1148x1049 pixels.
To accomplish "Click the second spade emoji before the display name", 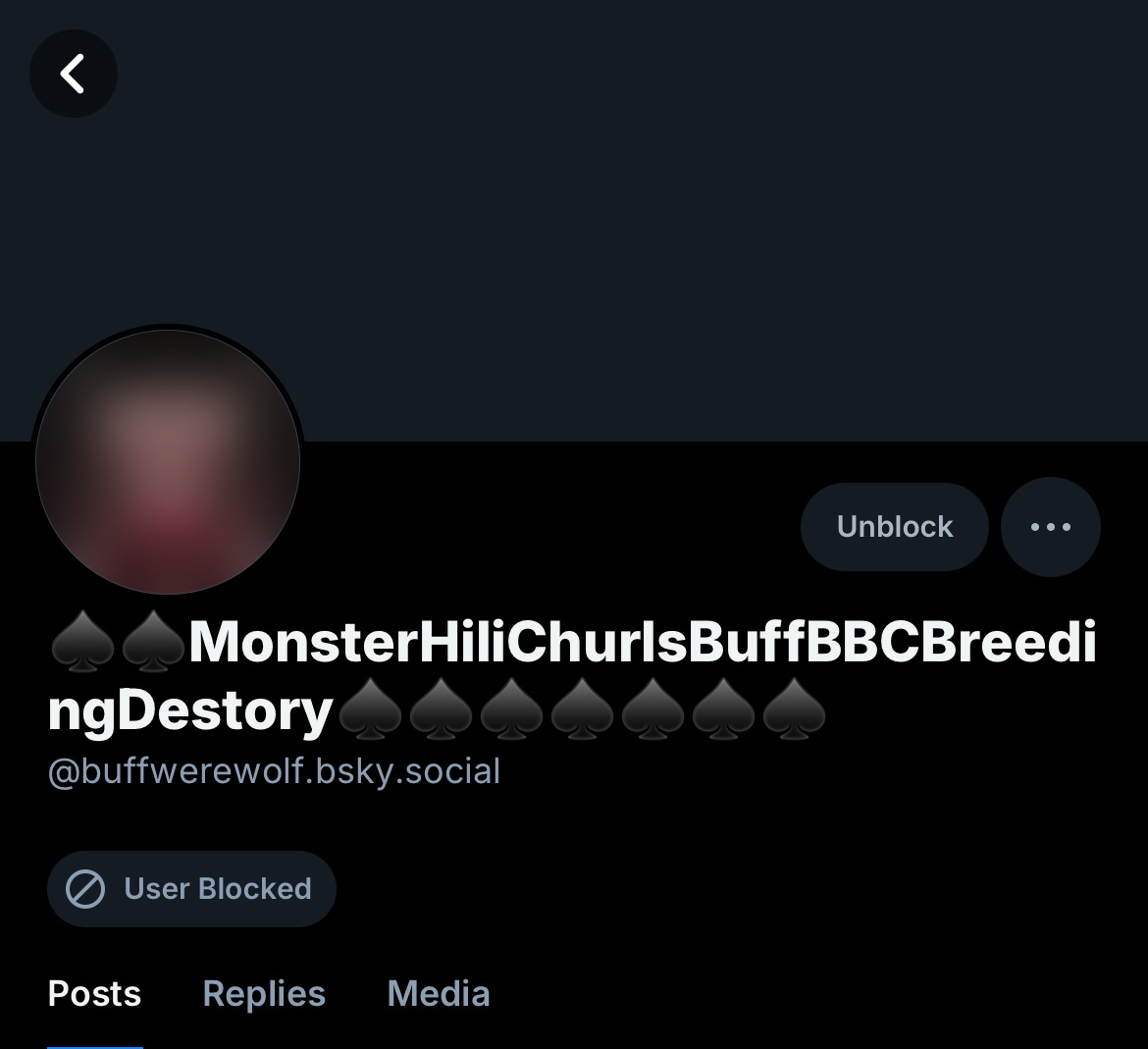I will pyautogui.click(x=152, y=645).
